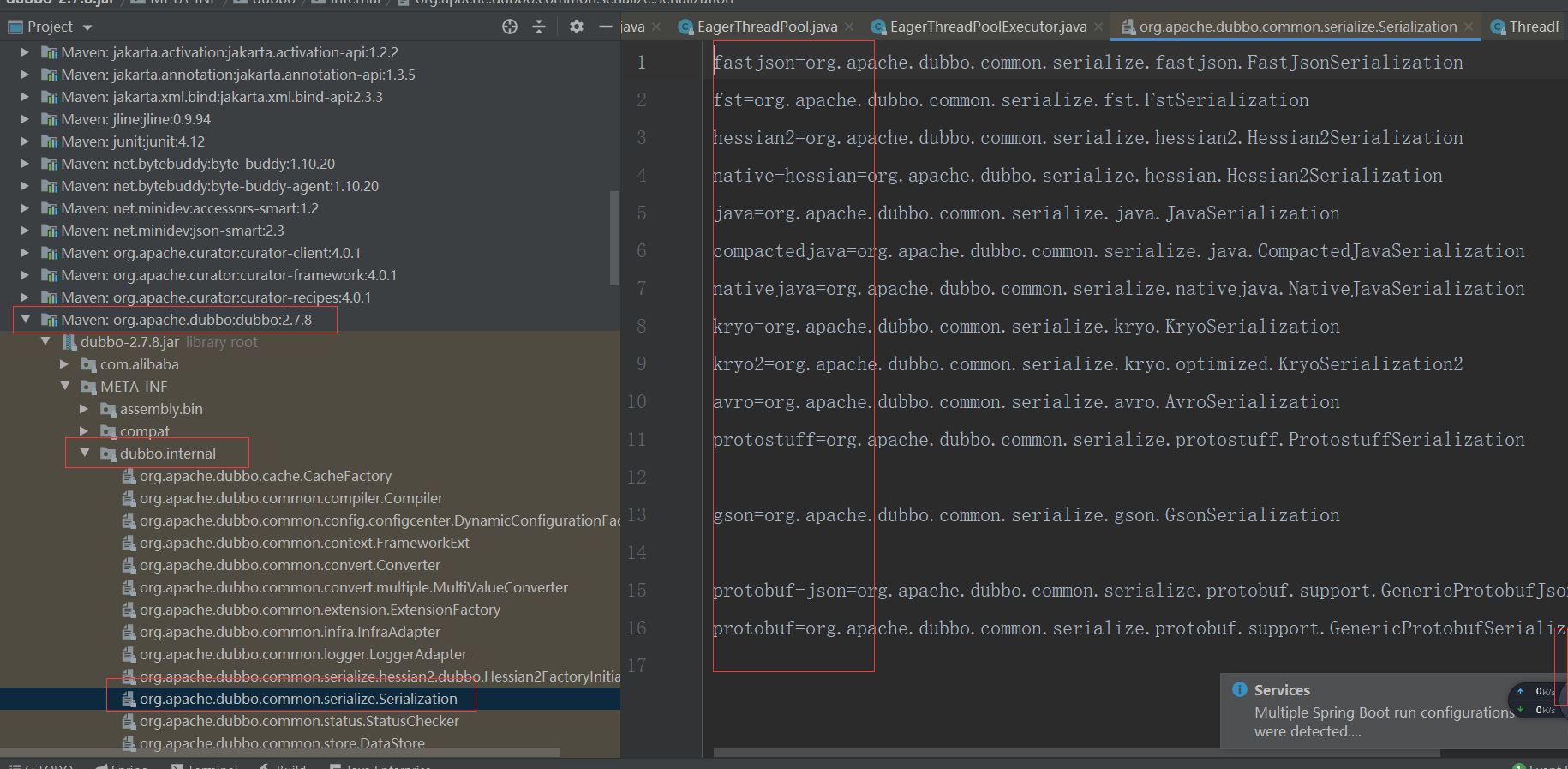Click the info icon in Services notification

click(x=1240, y=689)
